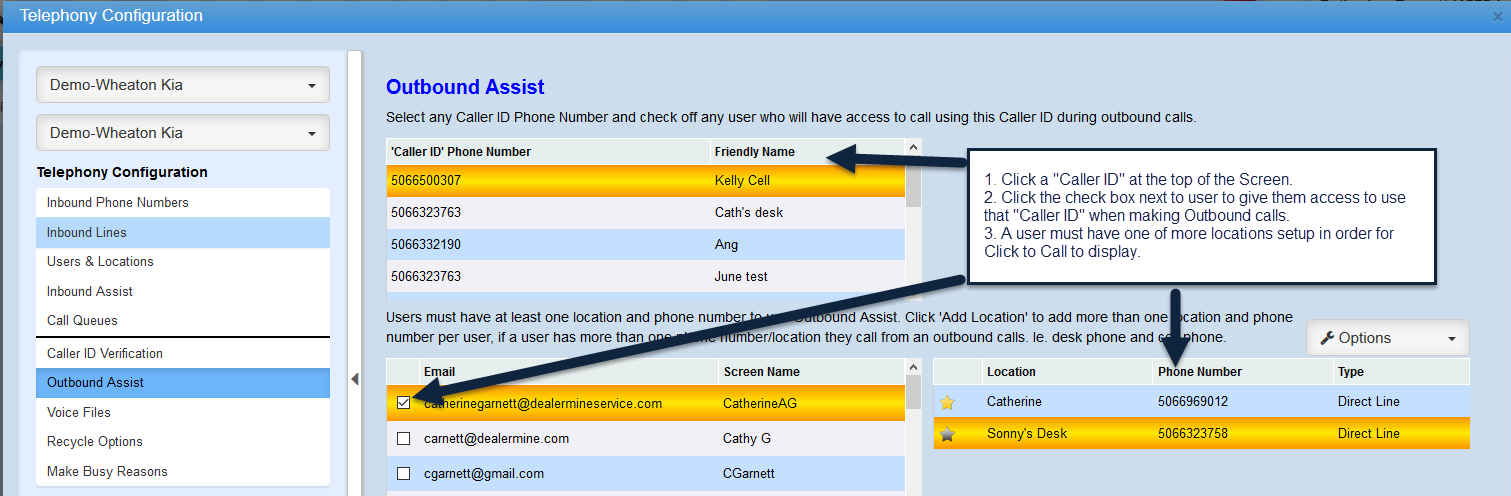Select the Voice Files menu item
Screen dimensions: 1511x496
(79, 413)
